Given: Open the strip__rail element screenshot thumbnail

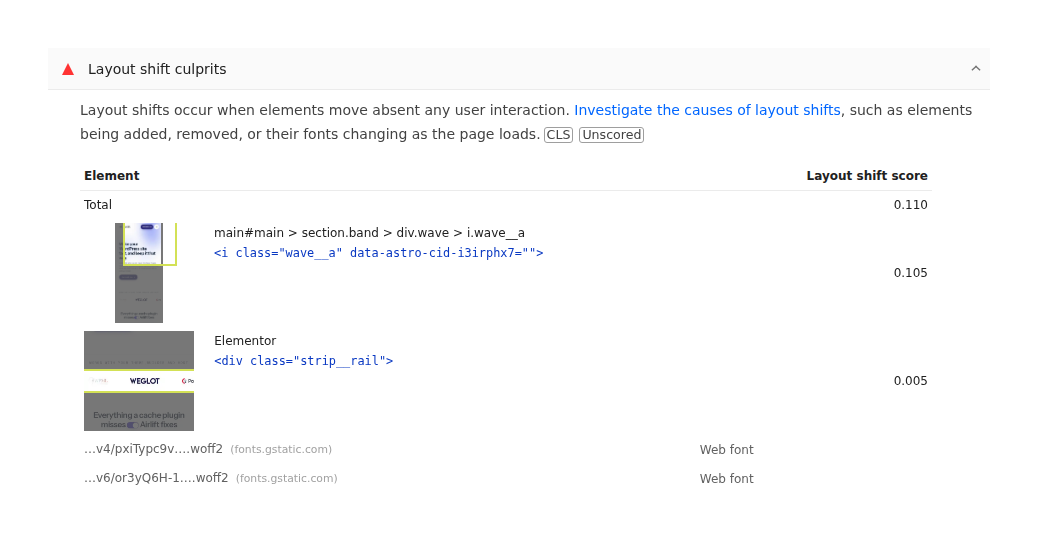Looking at the screenshot, I should [x=139, y=381].
